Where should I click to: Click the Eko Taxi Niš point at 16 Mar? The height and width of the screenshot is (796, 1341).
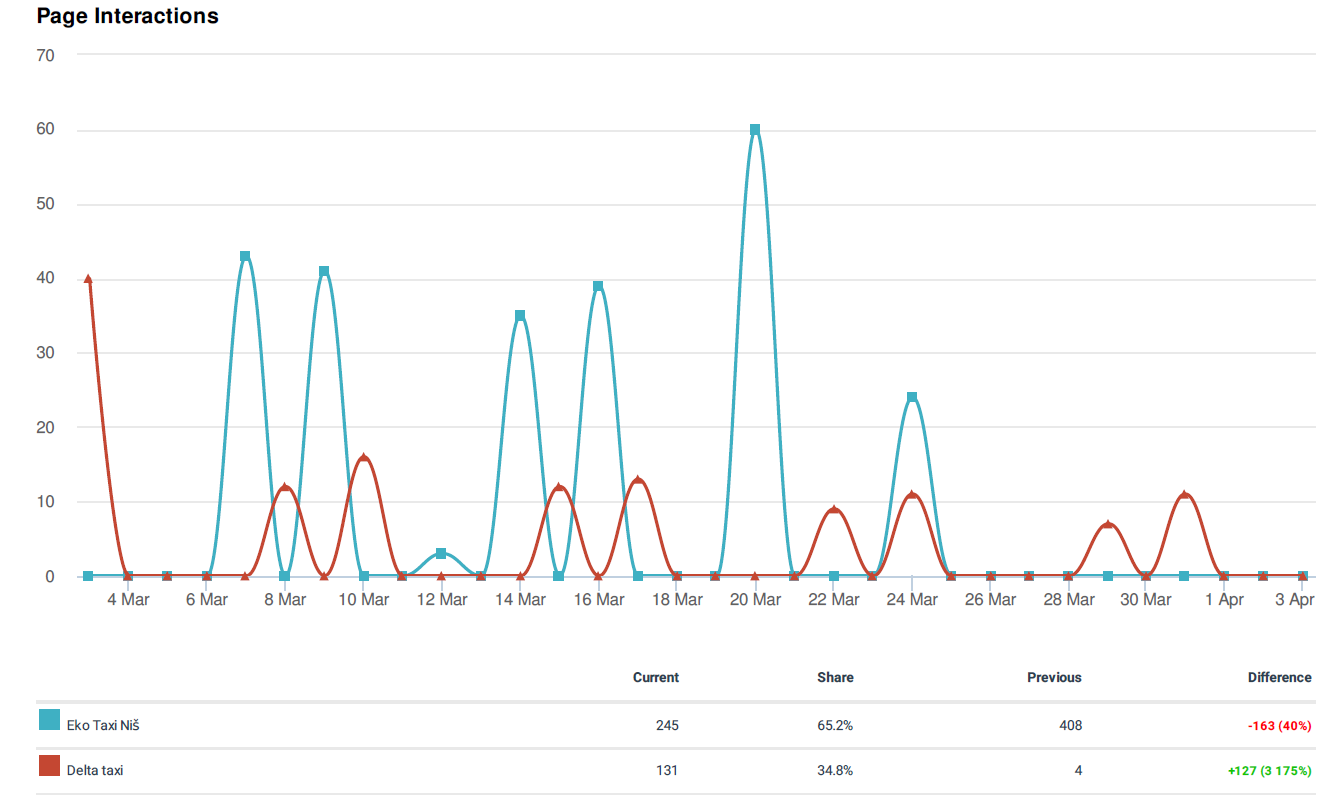pos(598,286)
